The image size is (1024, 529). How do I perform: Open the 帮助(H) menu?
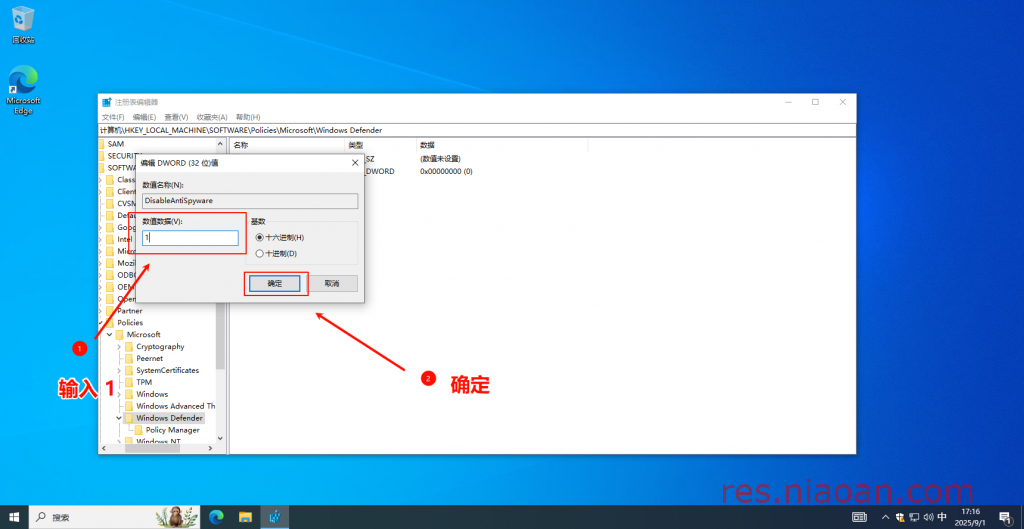click(248, 117)
